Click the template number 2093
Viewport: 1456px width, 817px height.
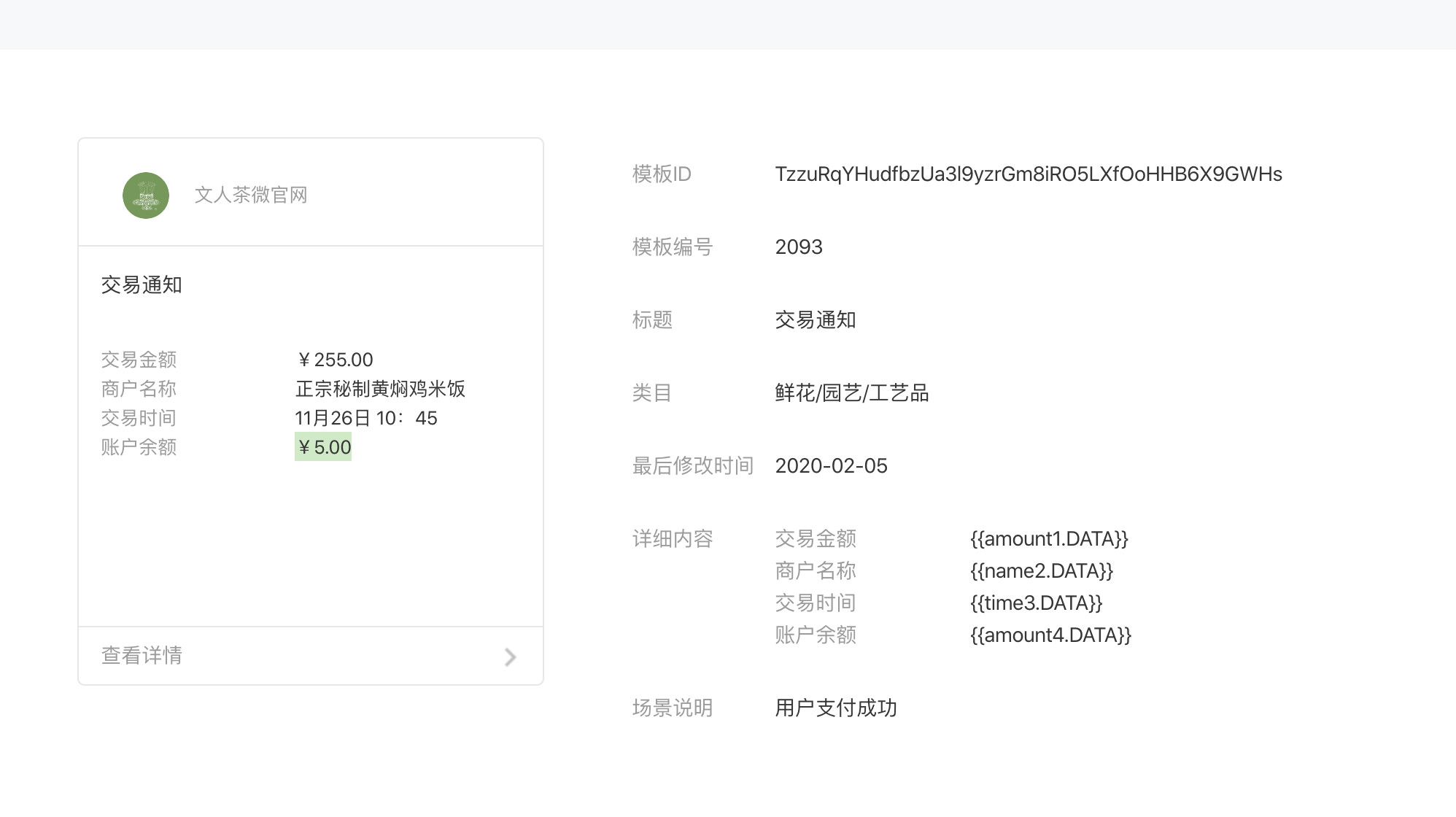(798, 247)
